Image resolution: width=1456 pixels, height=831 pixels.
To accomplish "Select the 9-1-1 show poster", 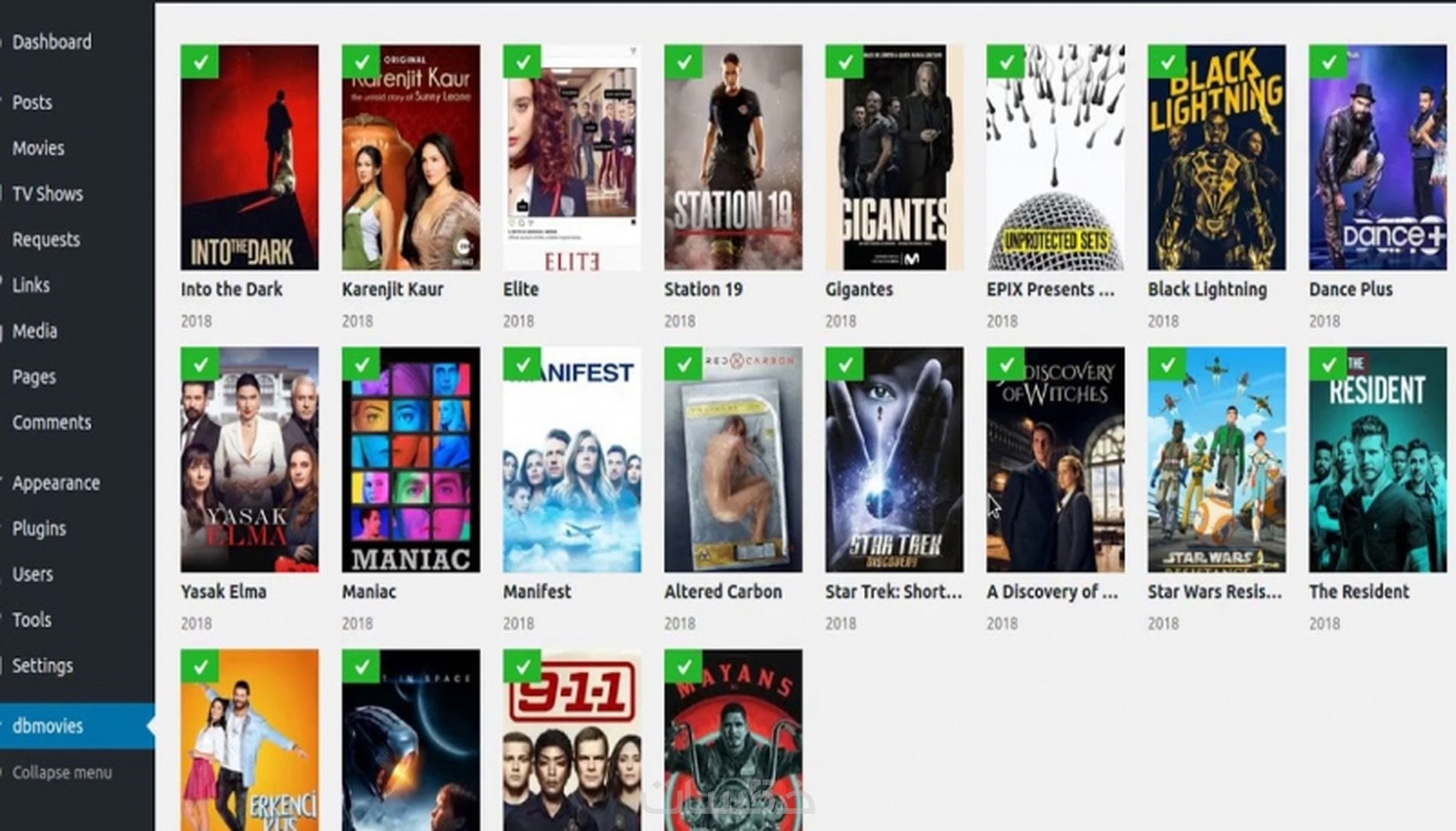I will (x=572, y=740).
